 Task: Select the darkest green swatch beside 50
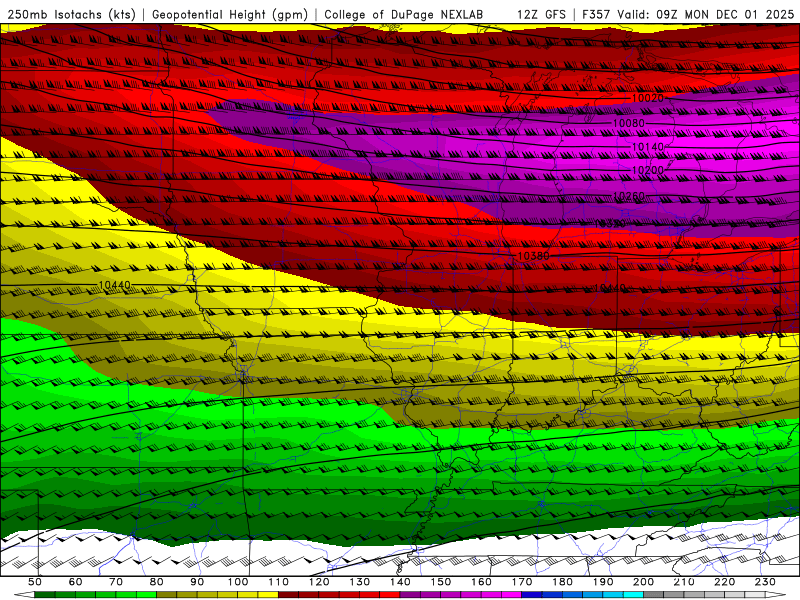coord(44,595)
